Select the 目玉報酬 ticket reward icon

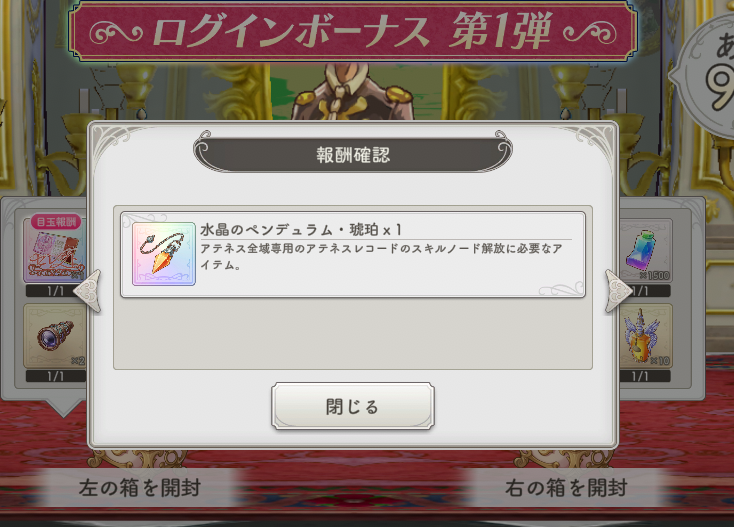[55, 250]
